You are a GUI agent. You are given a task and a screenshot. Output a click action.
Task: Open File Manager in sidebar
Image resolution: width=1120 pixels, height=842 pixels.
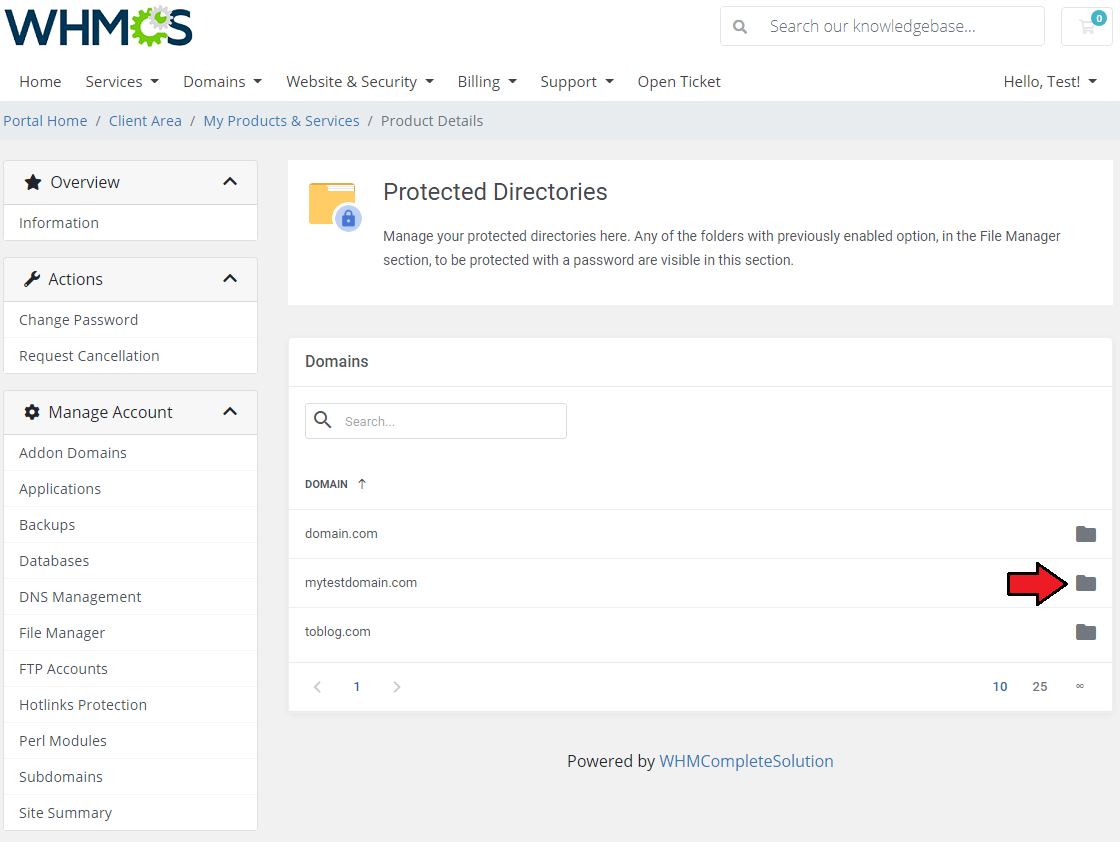(x=131, y=633)
